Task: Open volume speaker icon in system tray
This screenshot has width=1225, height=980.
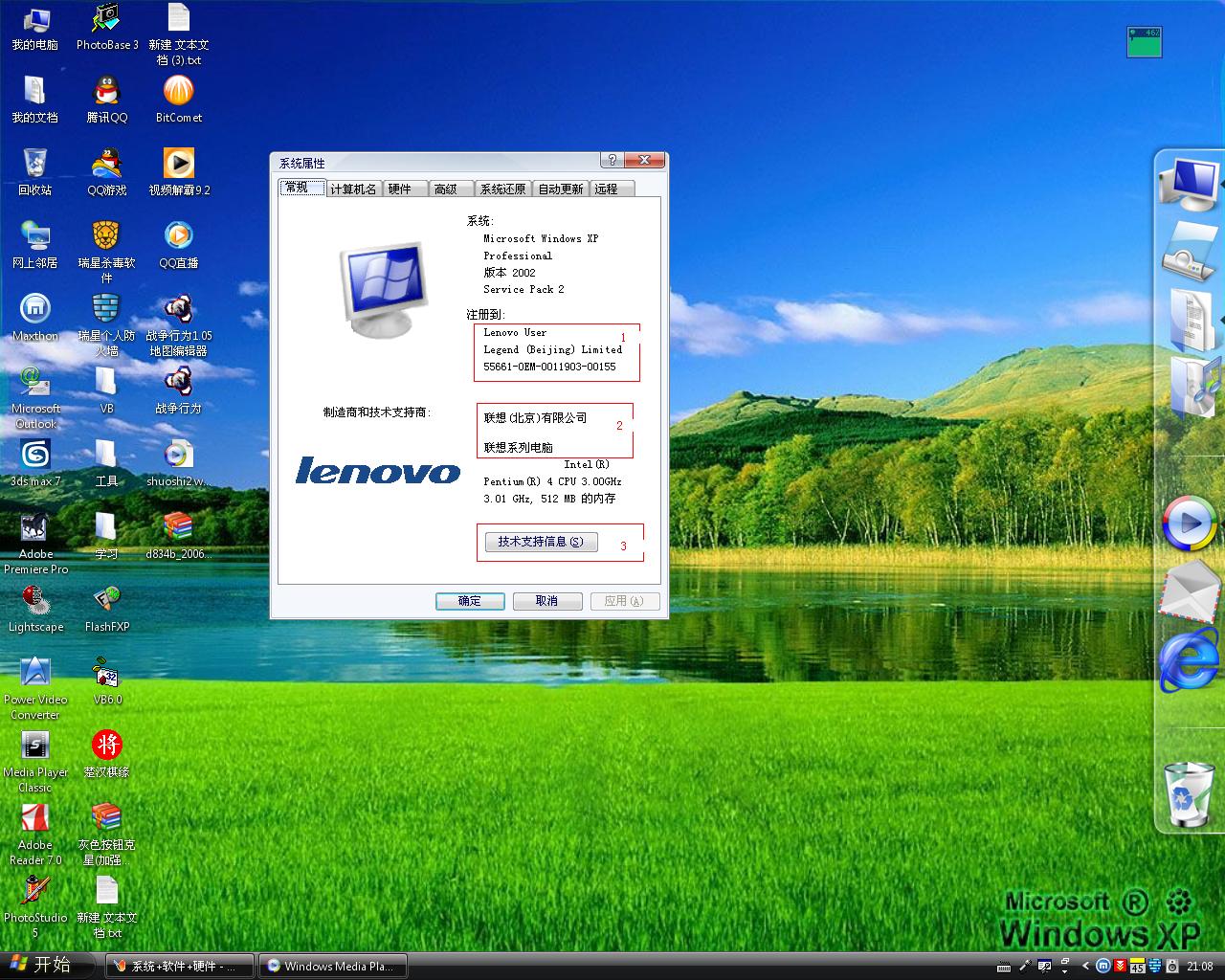Action: [1171, 966]
